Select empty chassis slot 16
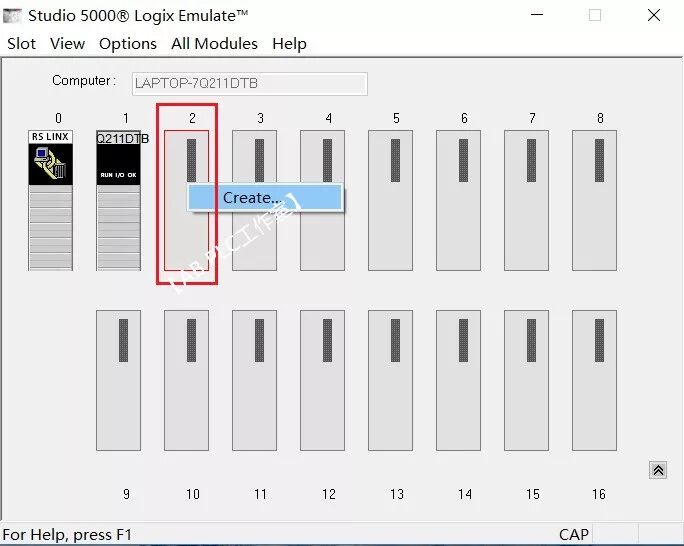 click(595, 380)
